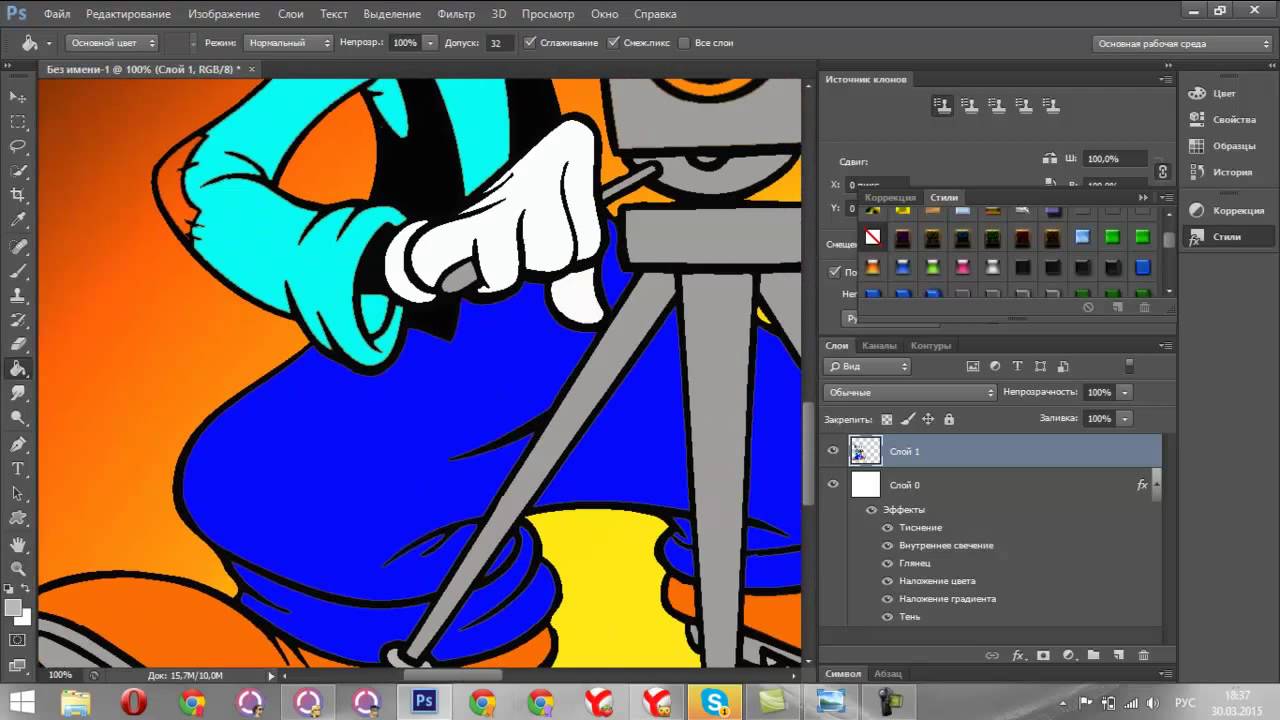The width and height of the screenshot is (1280, 720).
Task: Toggle visibility of Глянец effect
Action: 887,563
